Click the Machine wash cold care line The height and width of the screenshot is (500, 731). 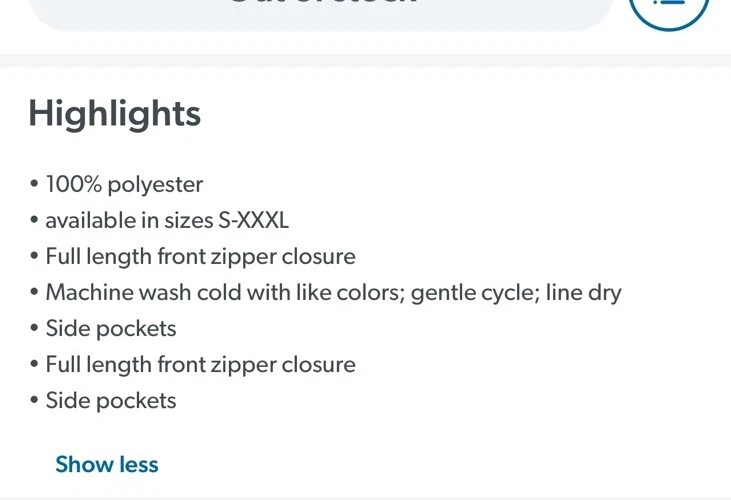tap(333, 293)
